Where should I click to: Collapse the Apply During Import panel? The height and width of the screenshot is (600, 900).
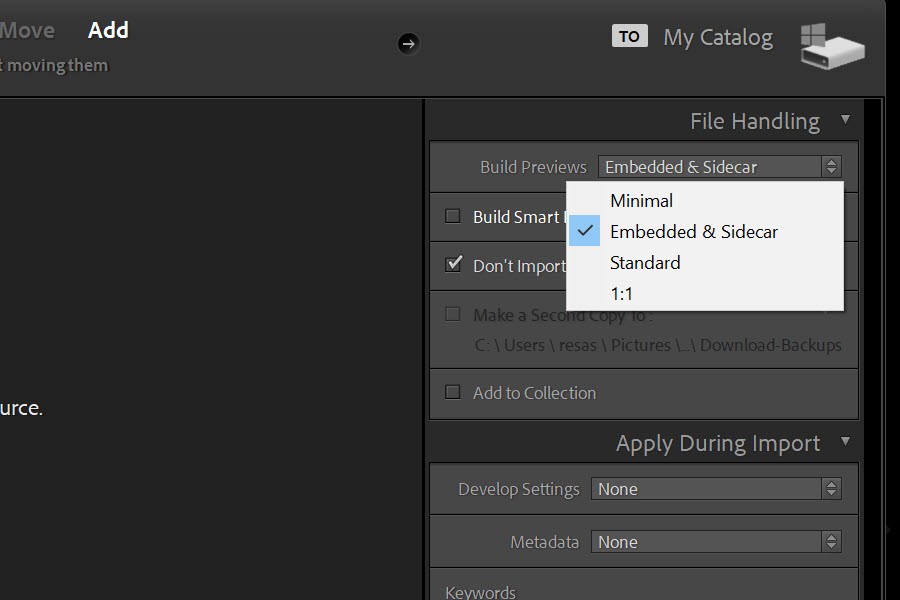coord(845,443)
